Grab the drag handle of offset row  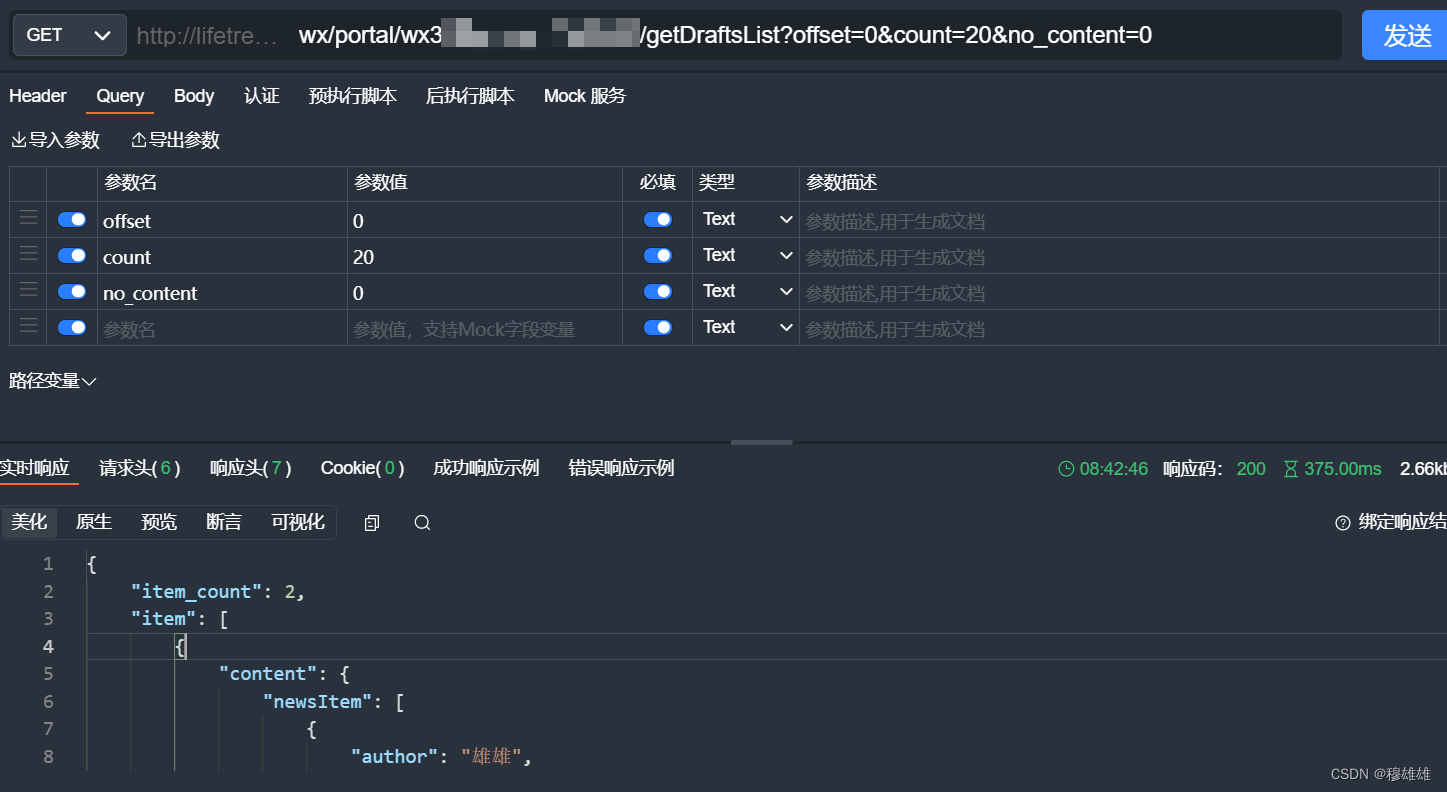28,218
